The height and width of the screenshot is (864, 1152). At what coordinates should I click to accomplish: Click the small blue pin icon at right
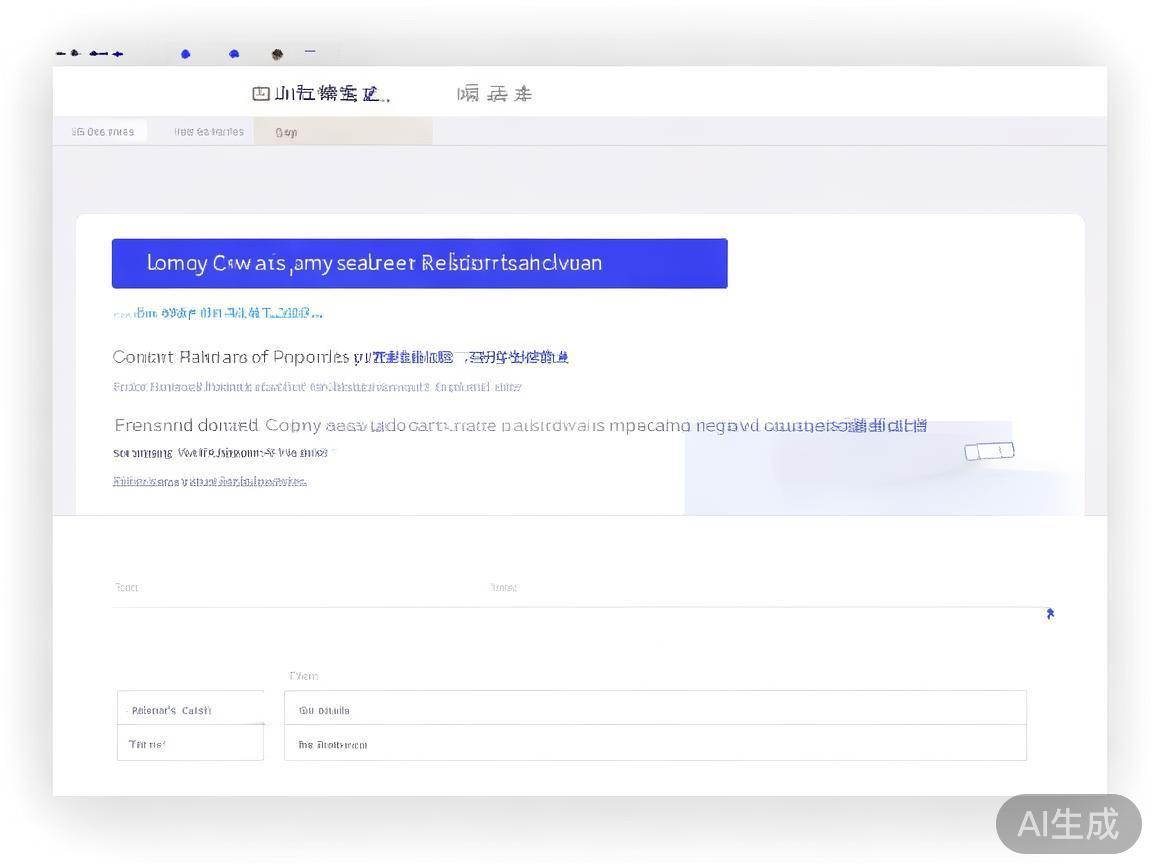pyautogui.click(x=1050, y=613)
